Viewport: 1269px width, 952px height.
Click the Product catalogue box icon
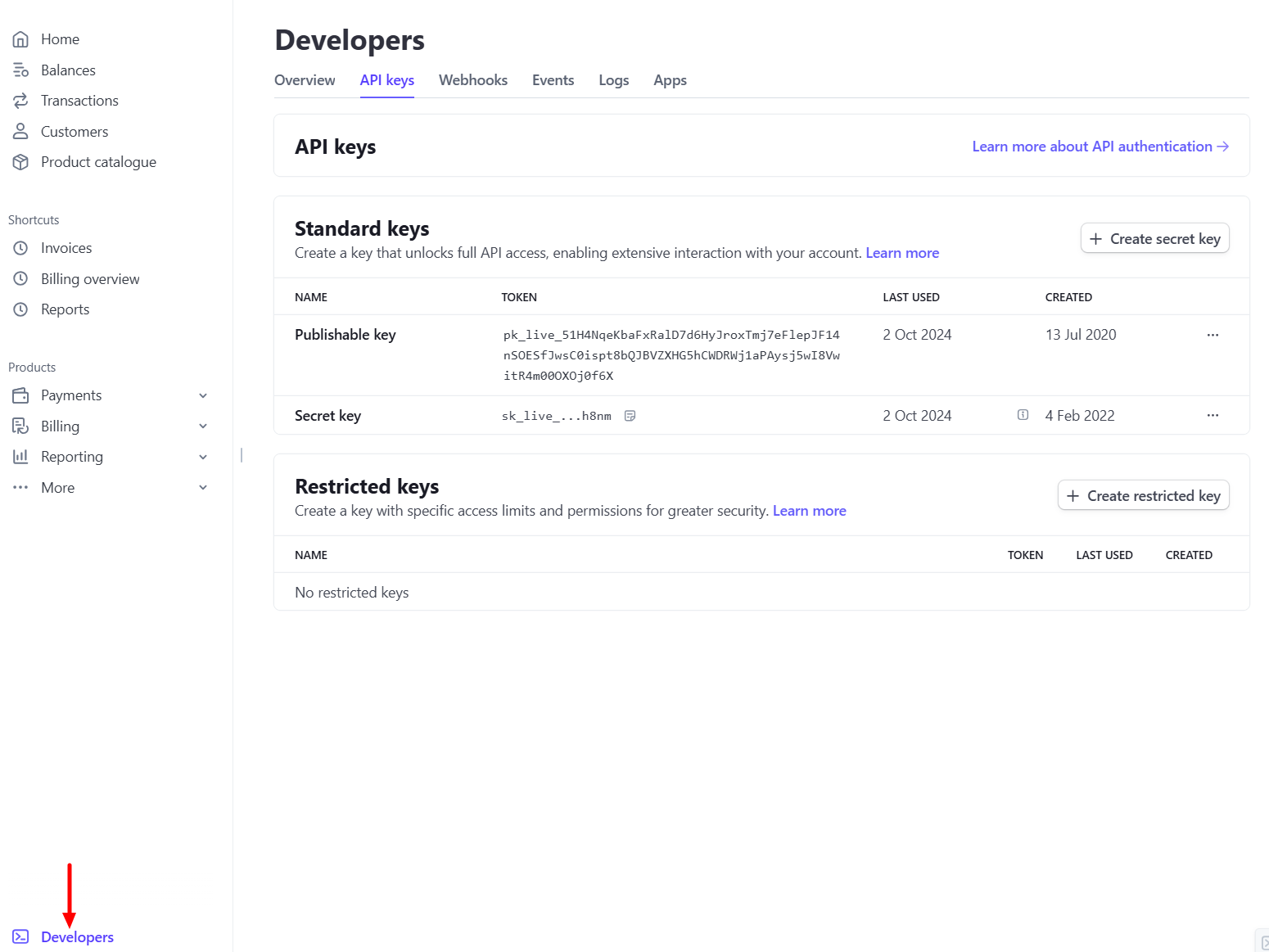(20, 162)
